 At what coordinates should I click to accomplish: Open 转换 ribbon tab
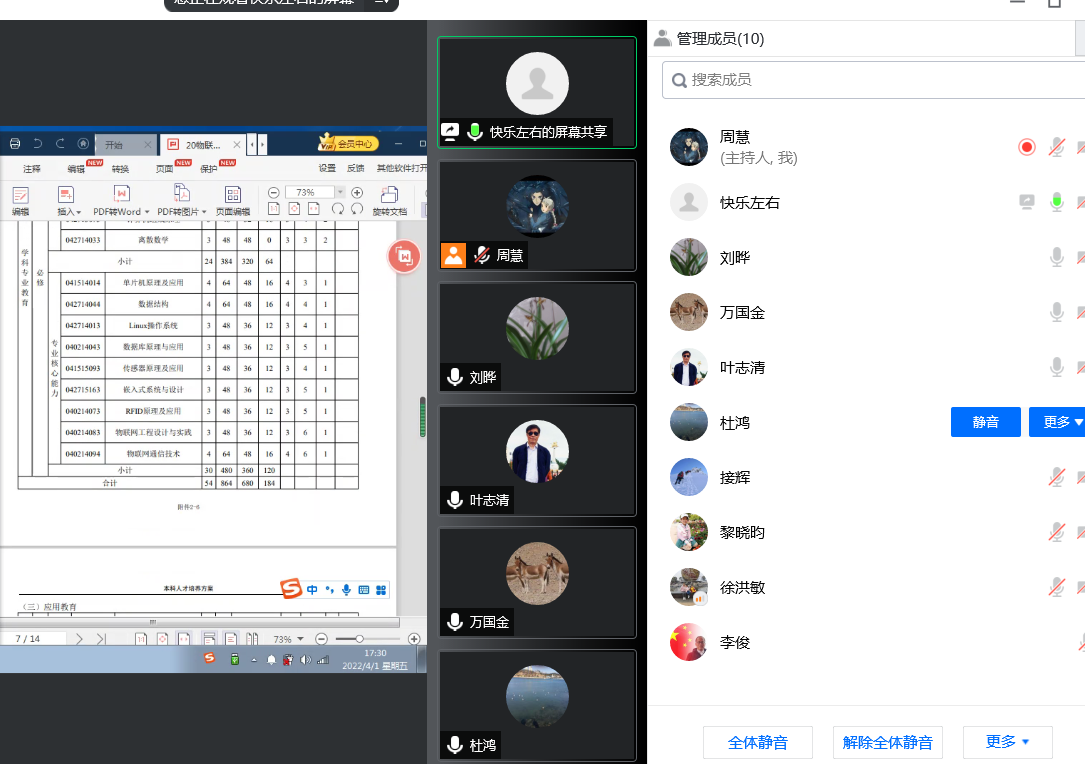click(120, 169)
